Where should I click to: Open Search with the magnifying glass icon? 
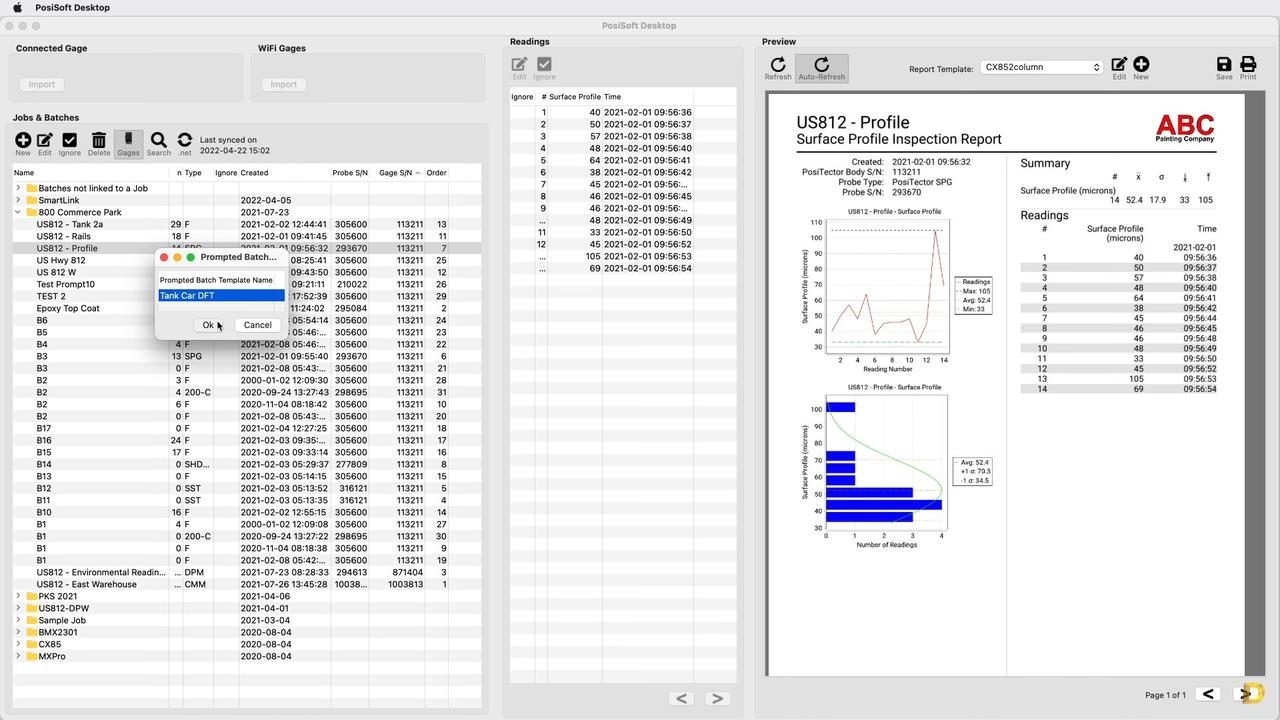[158, 141]
